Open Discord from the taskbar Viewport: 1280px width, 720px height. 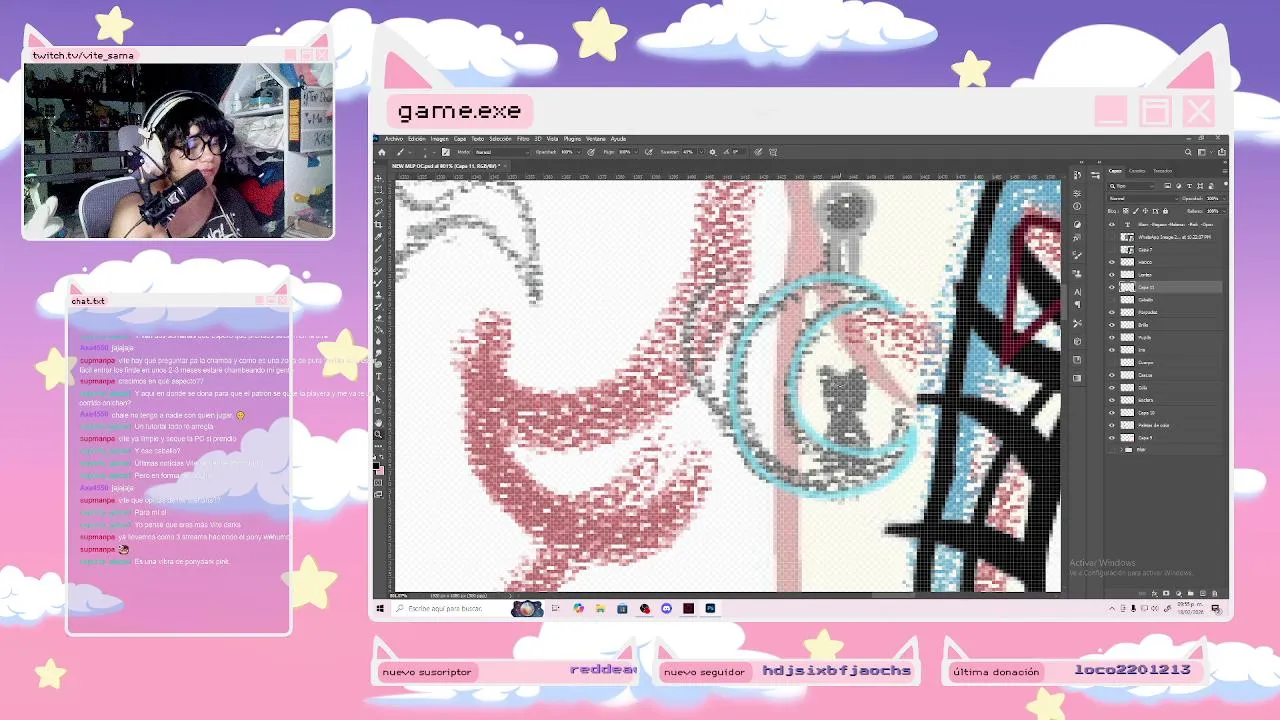coord(666,608)
